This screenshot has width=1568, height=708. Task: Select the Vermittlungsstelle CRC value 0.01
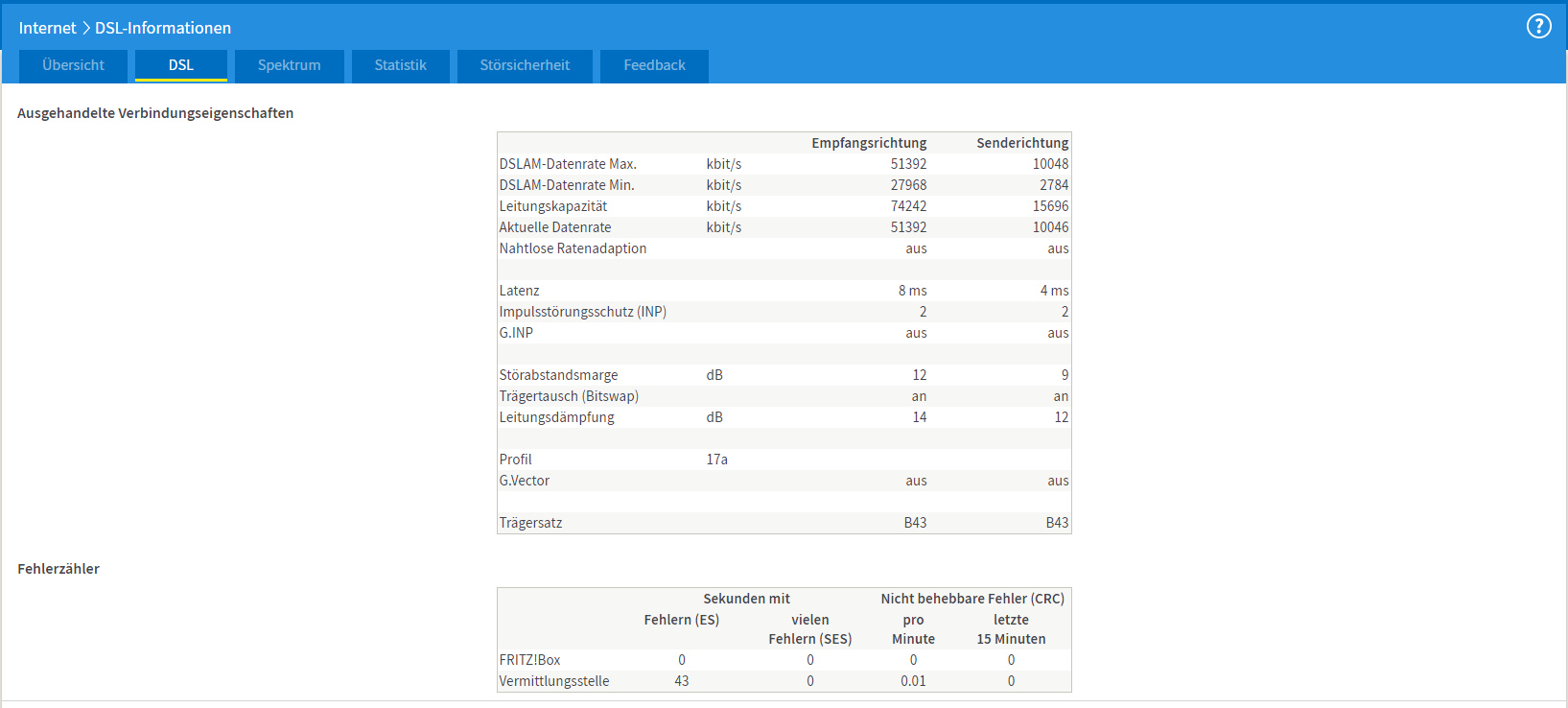(913, 681)
